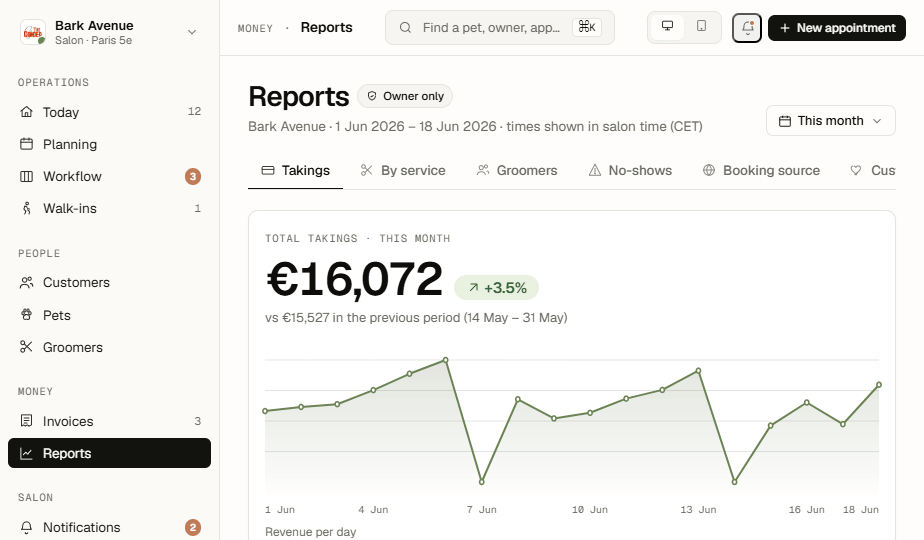Click the Today house icon

click(x=27, y=111)
